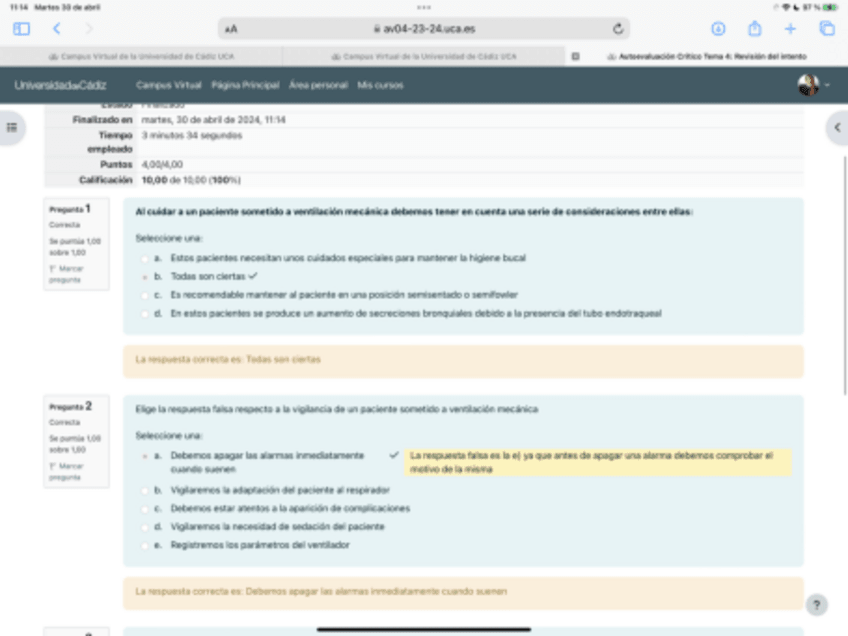Select option d about secreciones bronquiales
Viewport: 848px width, 636px height.
pyautogui.click(x=144, y=314)
